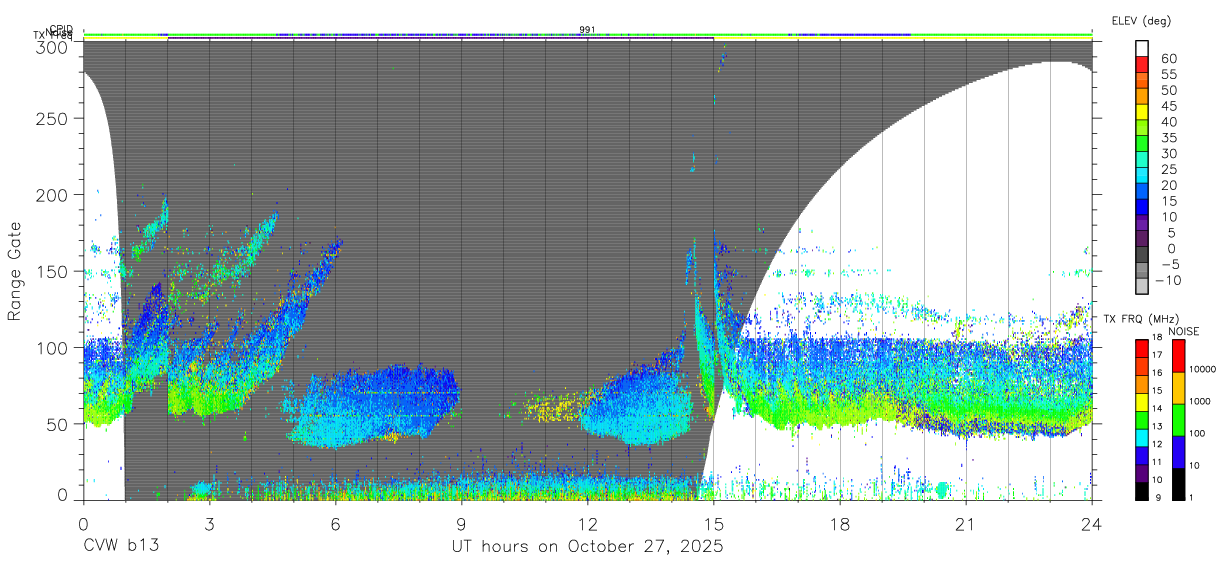Click the purple swatch on the TX FRQ bar

tap(1142, 472)
